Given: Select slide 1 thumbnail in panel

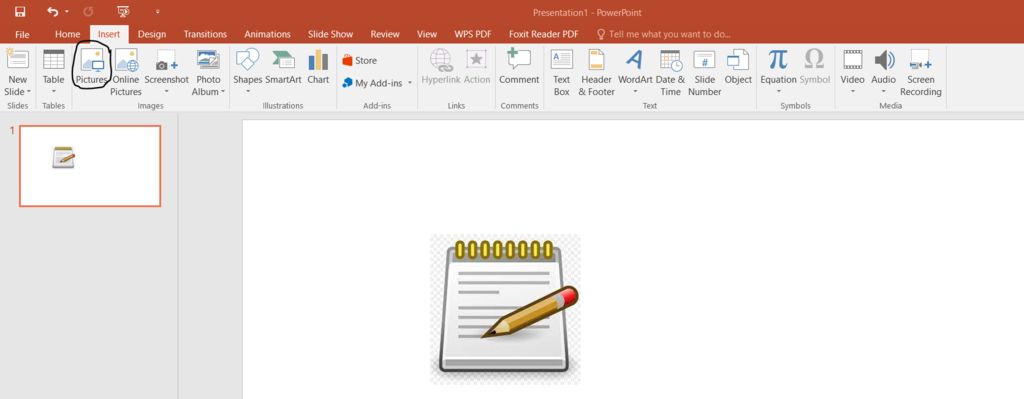Looking at the screenshot, I should click(90, 166).
